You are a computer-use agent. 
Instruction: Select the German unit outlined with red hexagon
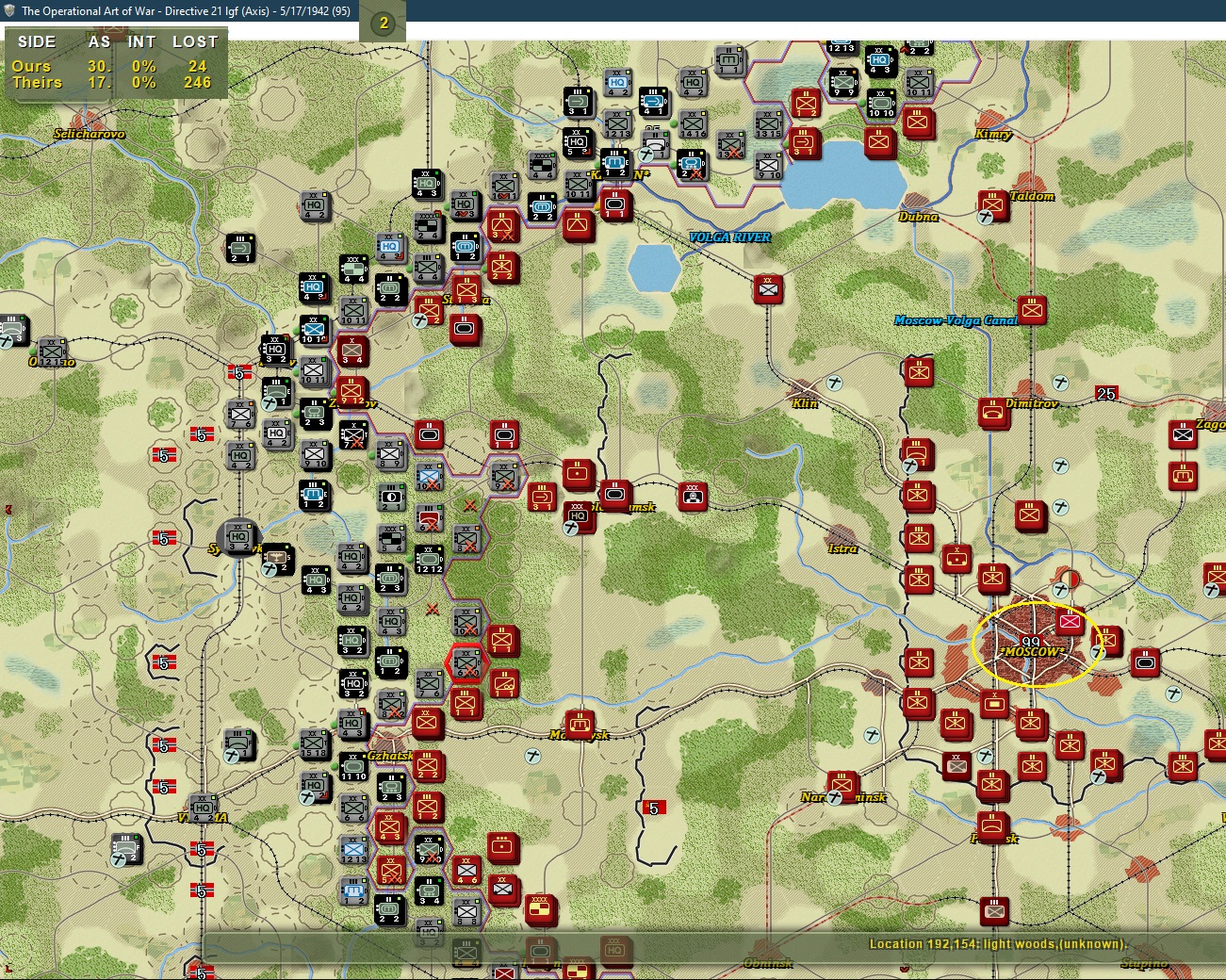tap(466, 663)
